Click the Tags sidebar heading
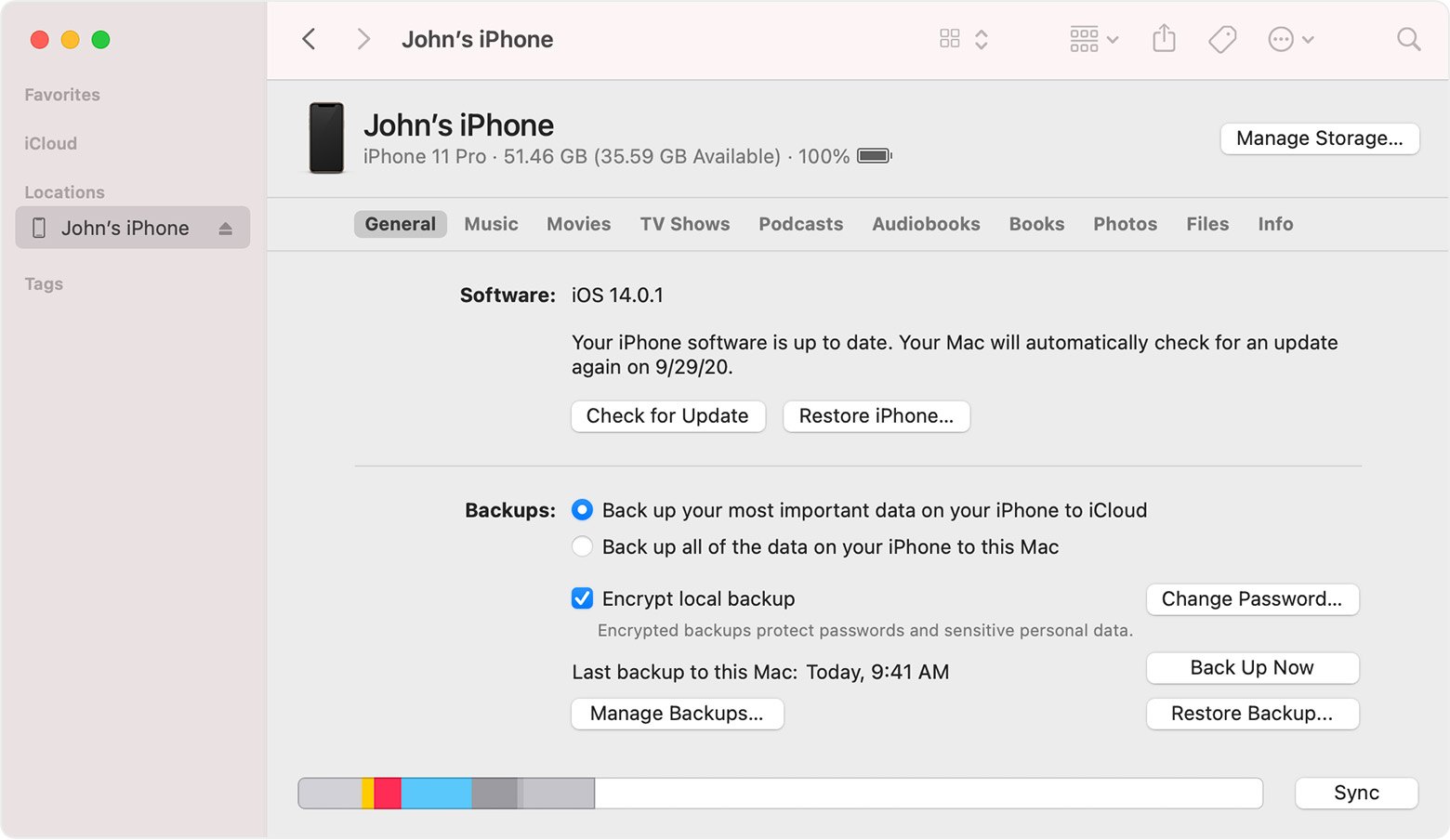1450x840 pixels. (44, 284)
